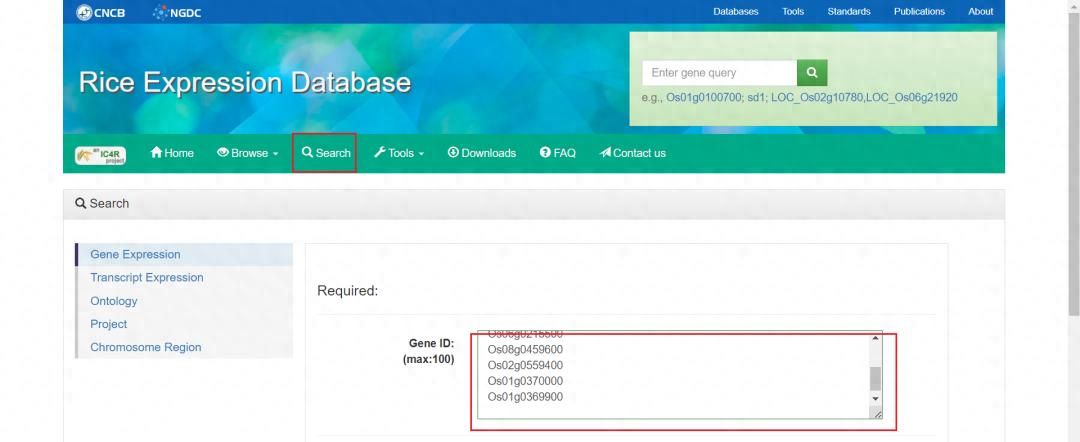Select Transcript Expression in sidebar
1080x442 pixels.
coord(147,278)
